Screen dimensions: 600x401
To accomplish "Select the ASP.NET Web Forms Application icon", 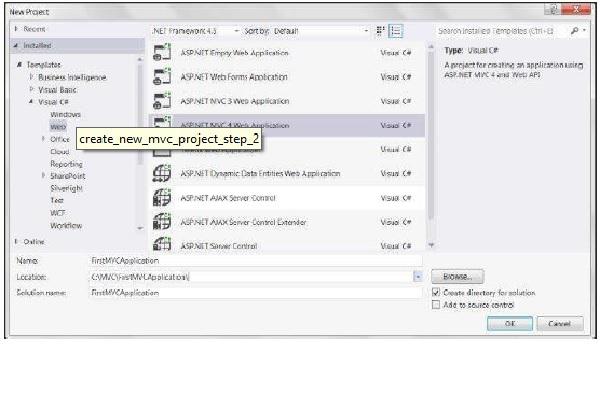I will 163,77.
